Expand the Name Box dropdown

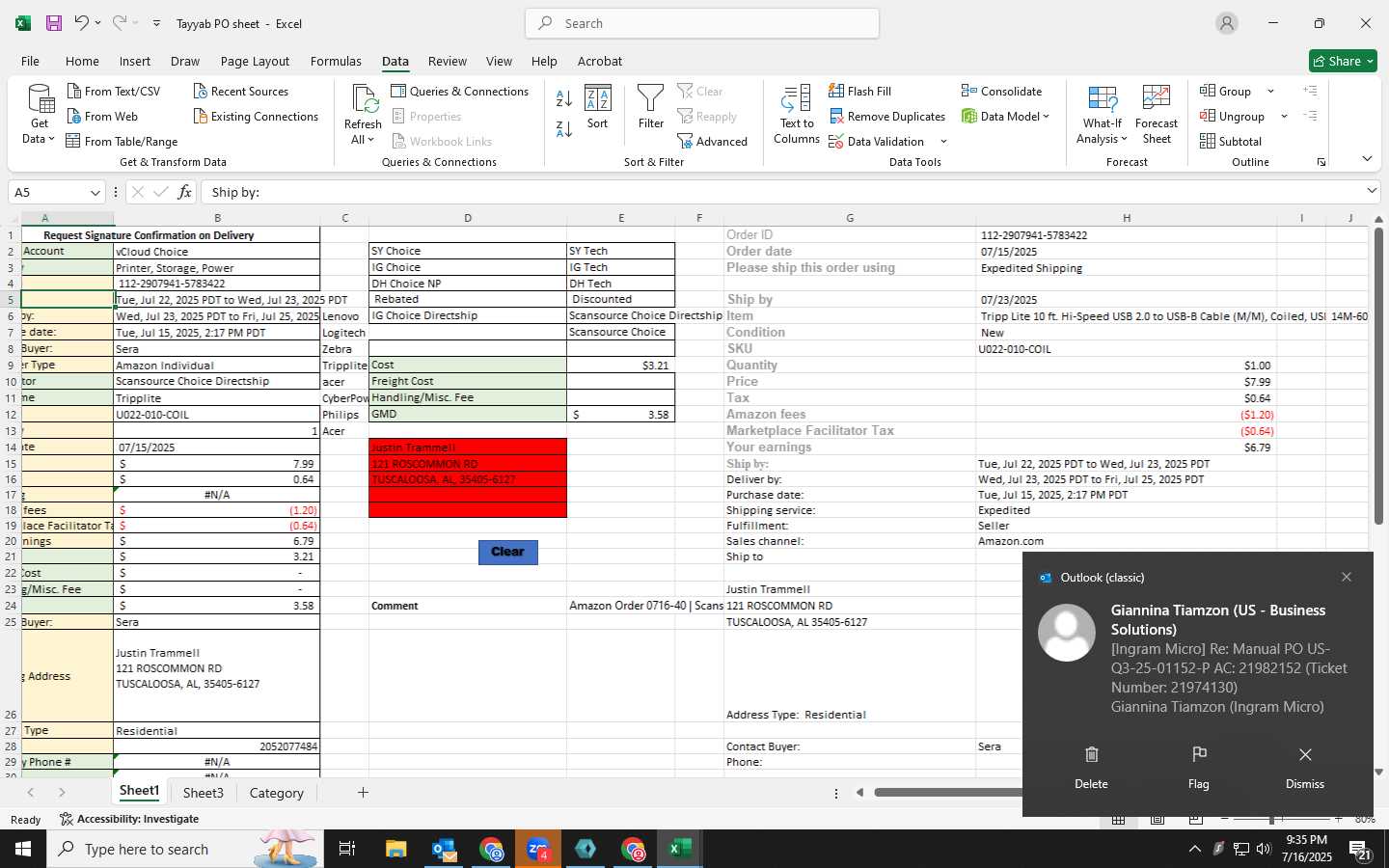(x=95, y=192)
